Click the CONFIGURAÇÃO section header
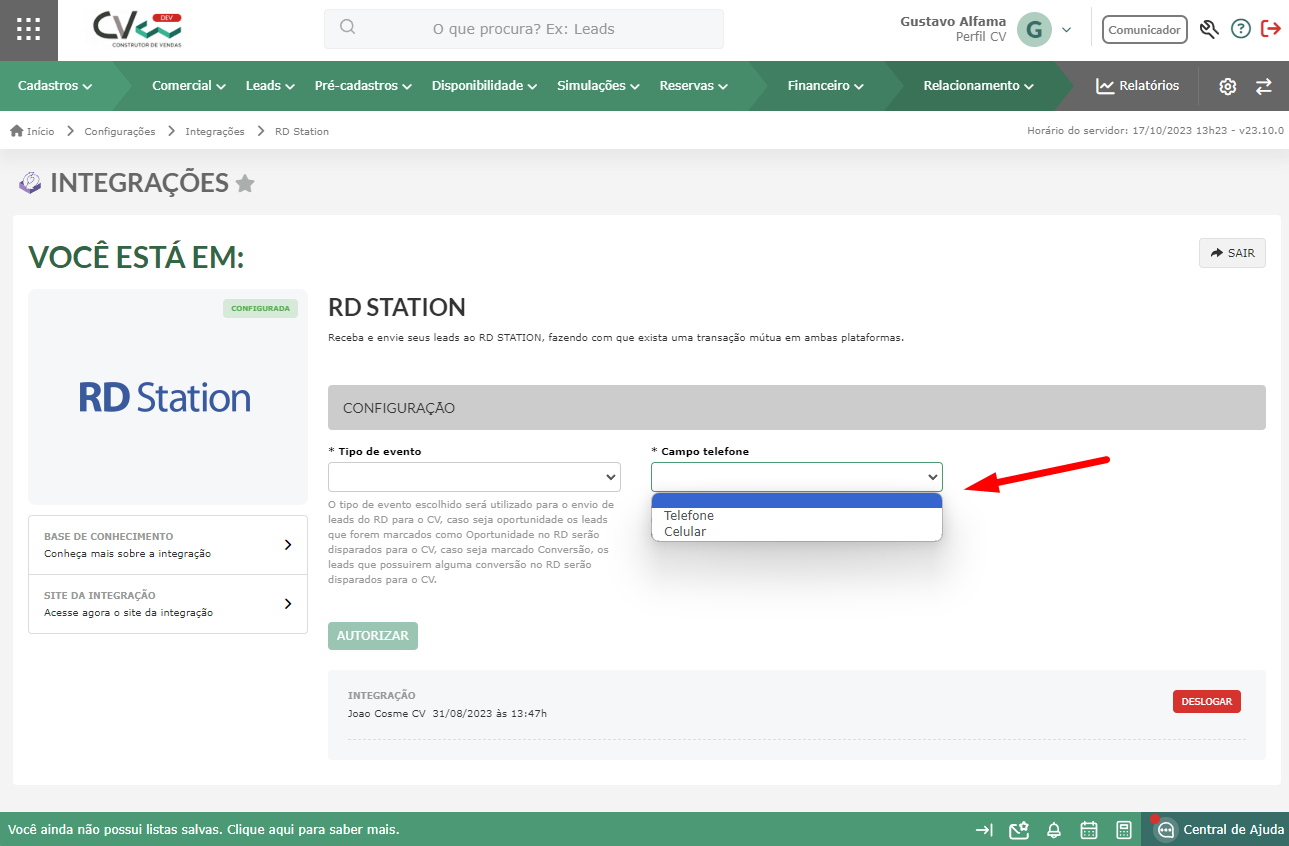This screenshot has height=846, width=1289. click(797, 408)
